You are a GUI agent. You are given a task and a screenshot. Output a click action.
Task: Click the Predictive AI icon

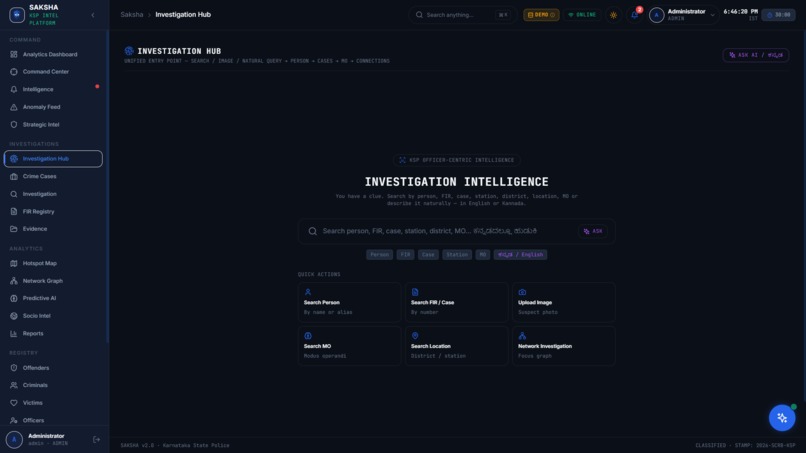click(x=14, y=298)
